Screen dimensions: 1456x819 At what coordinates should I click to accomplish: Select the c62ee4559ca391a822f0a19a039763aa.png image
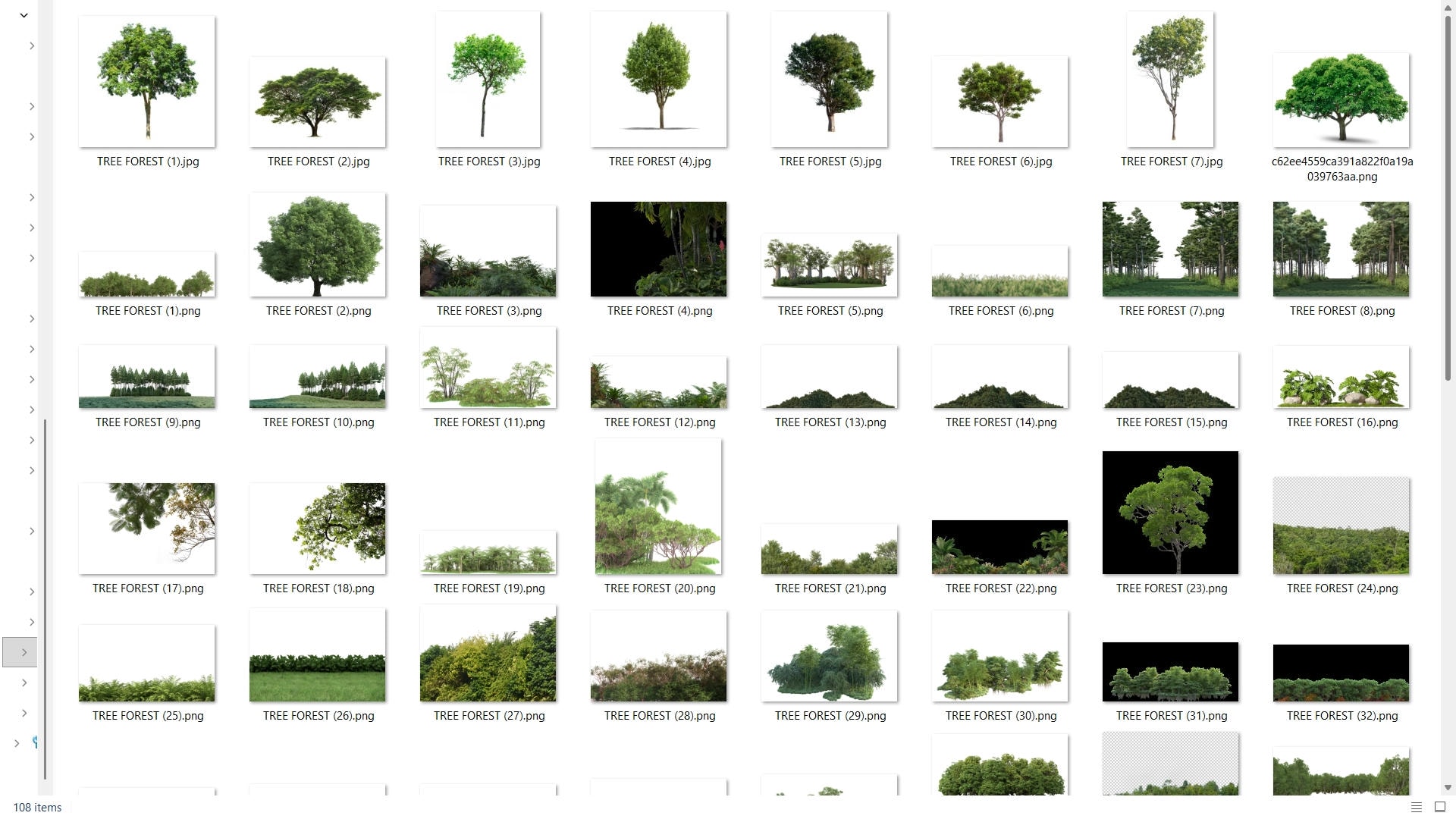(1341, 99)
